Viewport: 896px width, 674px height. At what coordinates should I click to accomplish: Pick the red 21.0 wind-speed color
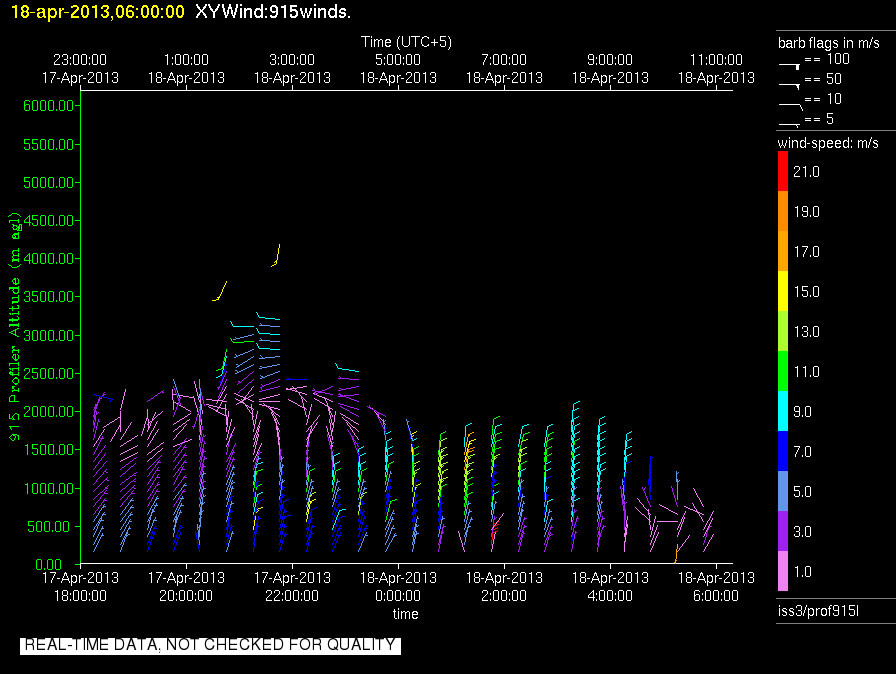click(x=783, y=172)
